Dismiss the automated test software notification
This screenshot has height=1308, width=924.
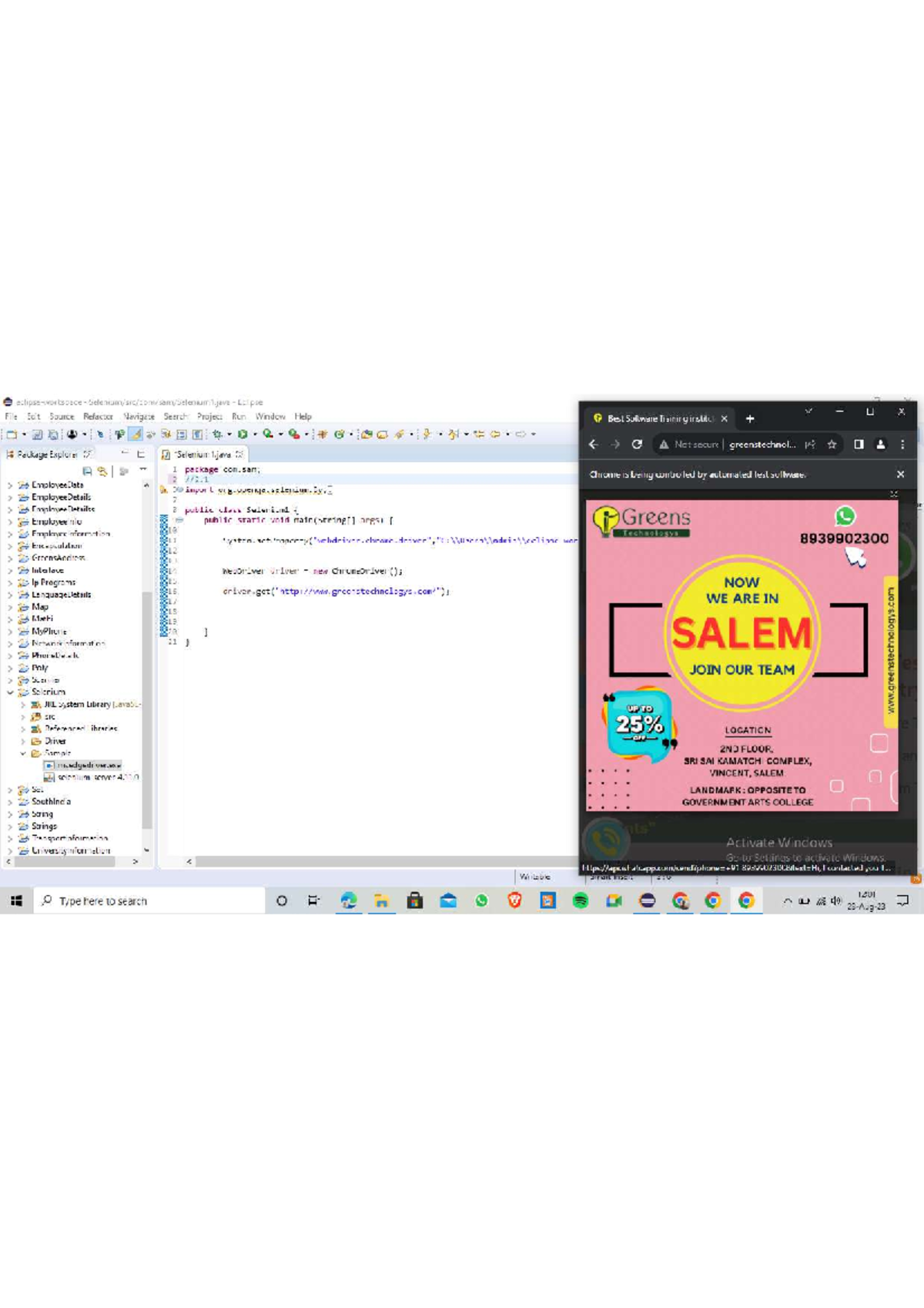(x=900, y=475)
